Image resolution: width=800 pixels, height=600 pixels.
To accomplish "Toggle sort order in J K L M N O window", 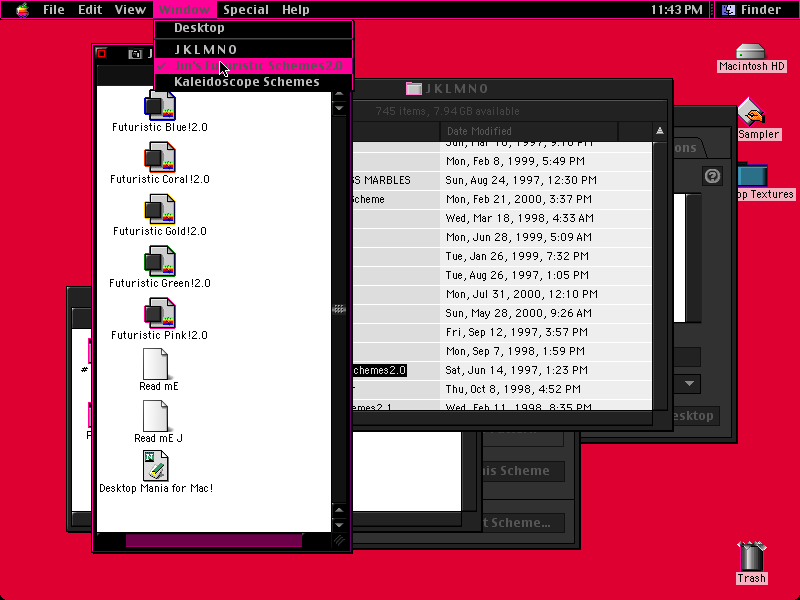I will point(660,131).
